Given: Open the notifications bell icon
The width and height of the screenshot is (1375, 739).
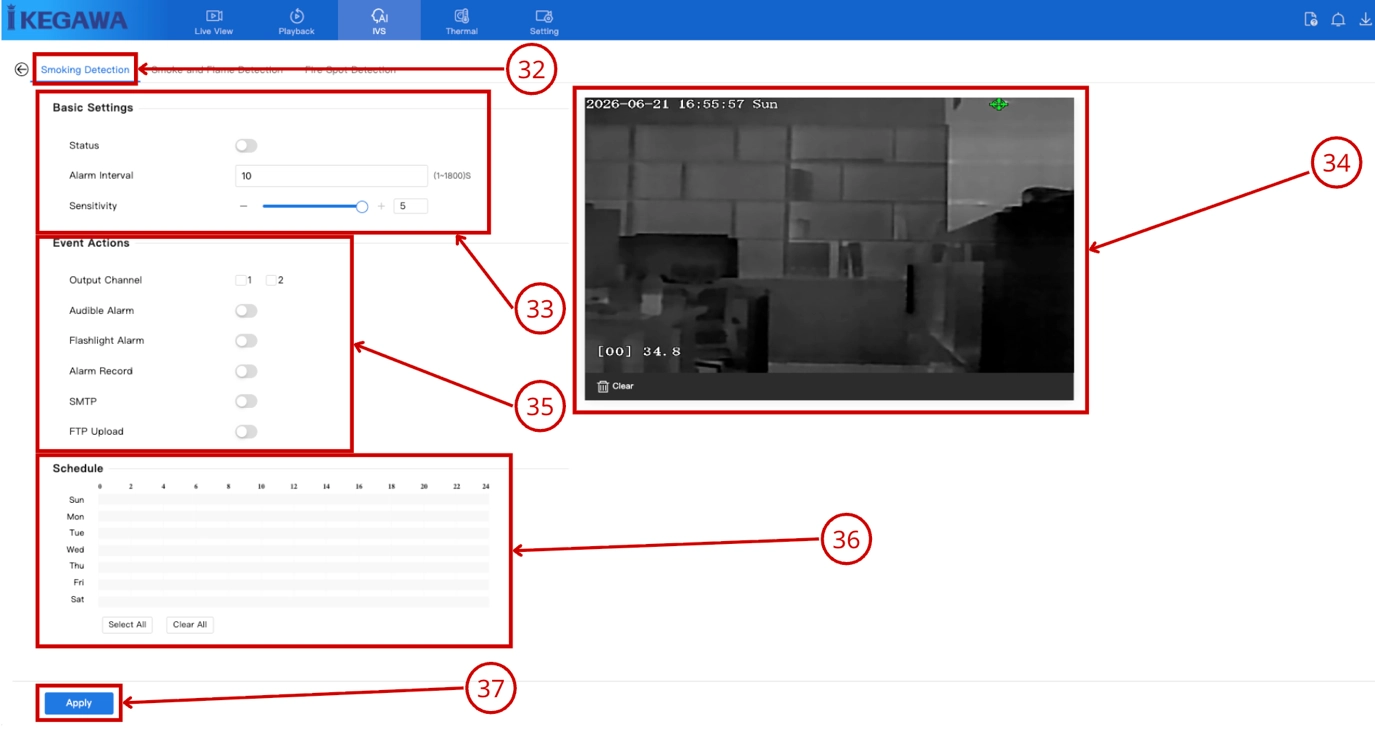Looking at the screenshot, I should coord(1338,20).
